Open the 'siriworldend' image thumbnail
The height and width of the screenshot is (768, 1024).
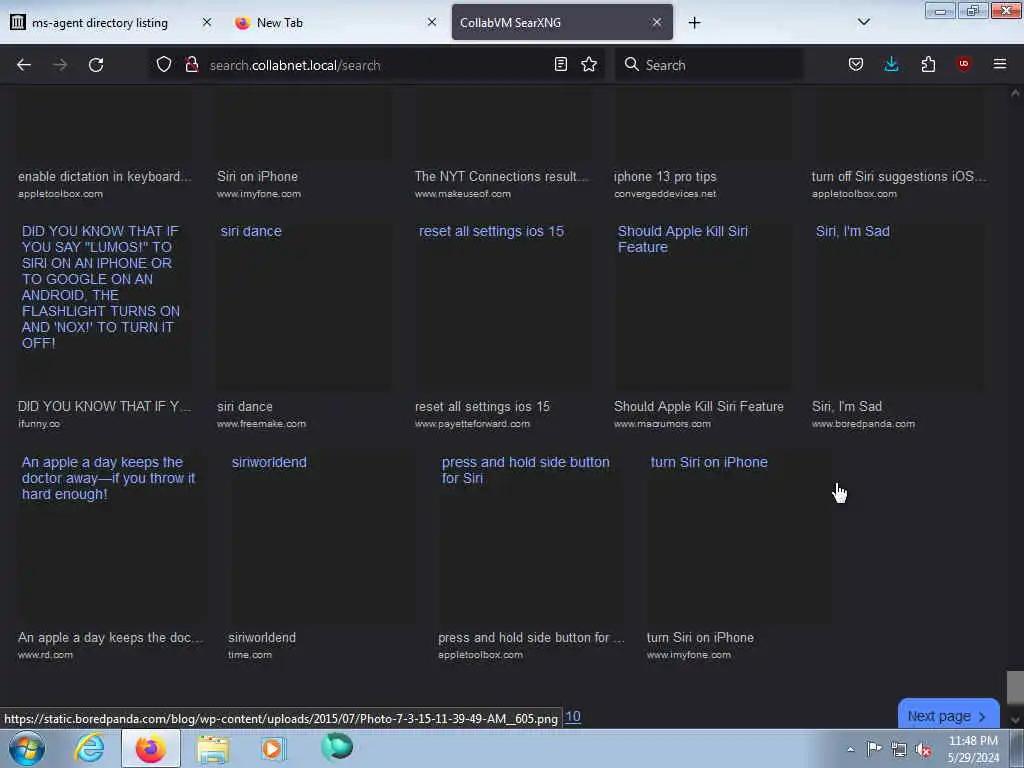[322, 537]
